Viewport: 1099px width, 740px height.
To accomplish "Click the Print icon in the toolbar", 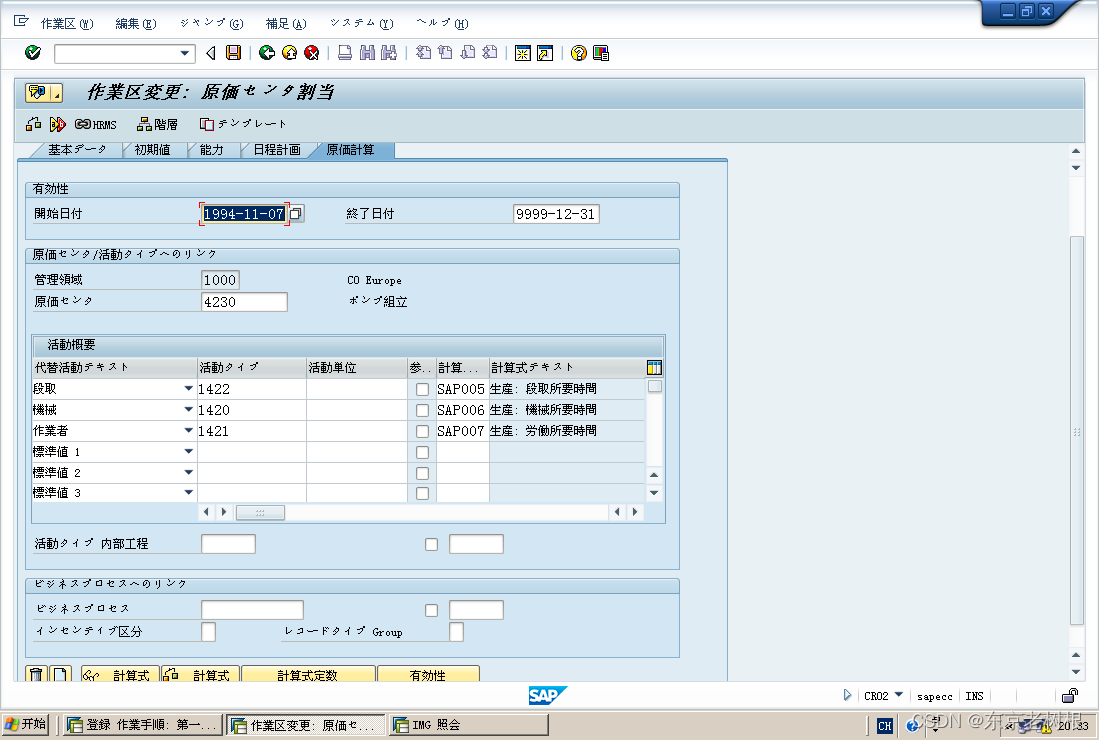I will (345, 53).
